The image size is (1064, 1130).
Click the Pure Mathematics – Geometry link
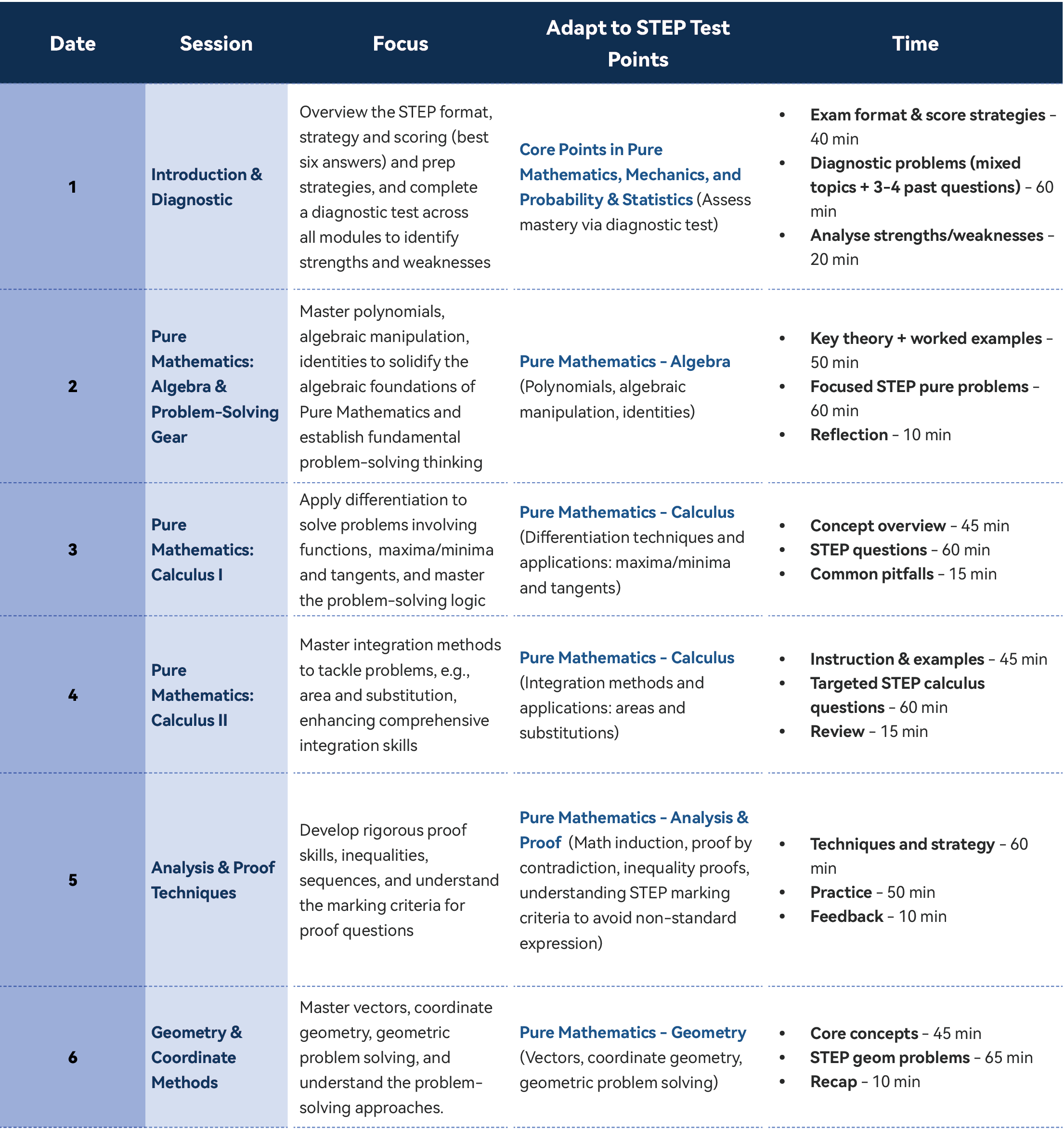632,1032
